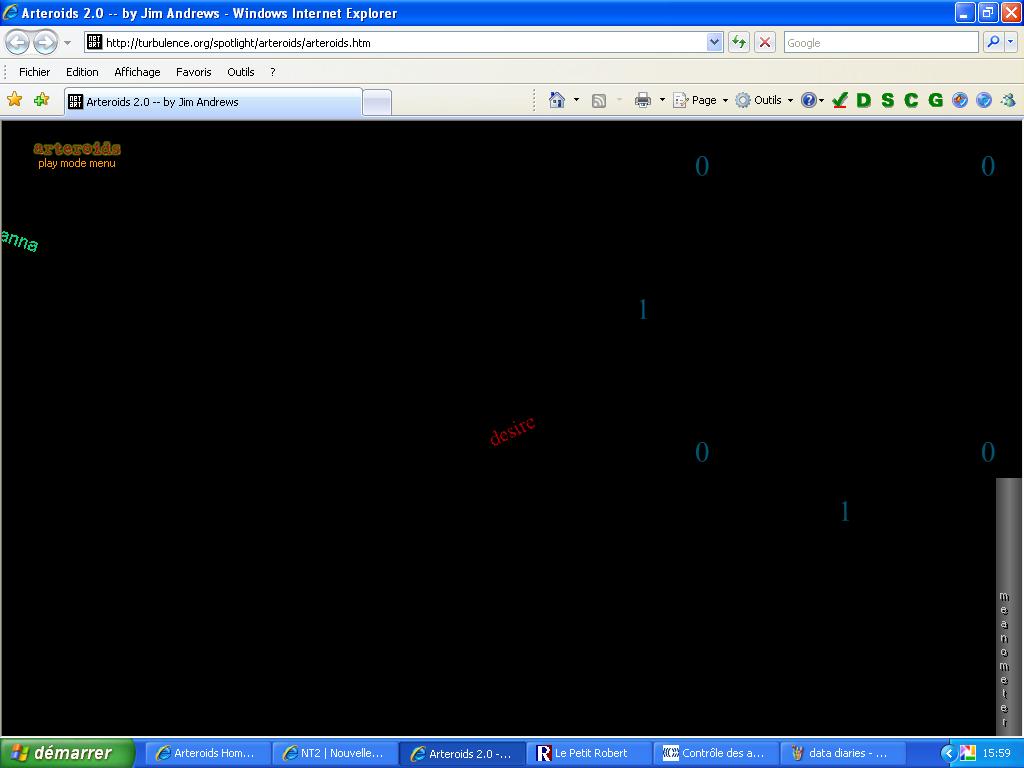
Task: Expand the Print button dropdown arrow
Action: coord(662,100)
